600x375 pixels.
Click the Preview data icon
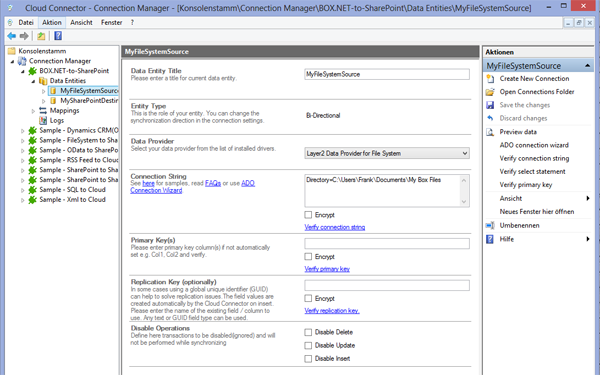pos(490,132)
